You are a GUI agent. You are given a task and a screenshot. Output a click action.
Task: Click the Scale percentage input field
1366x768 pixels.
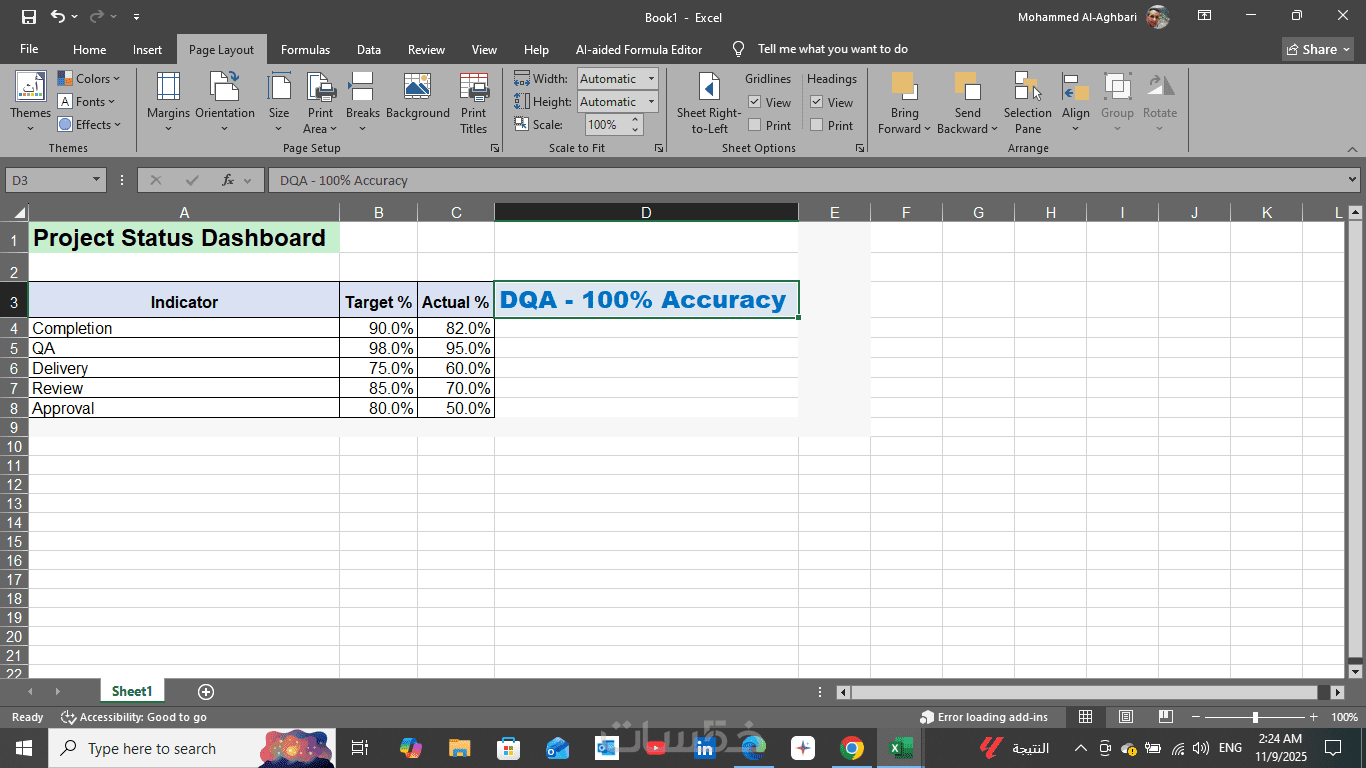coord(605,125)
